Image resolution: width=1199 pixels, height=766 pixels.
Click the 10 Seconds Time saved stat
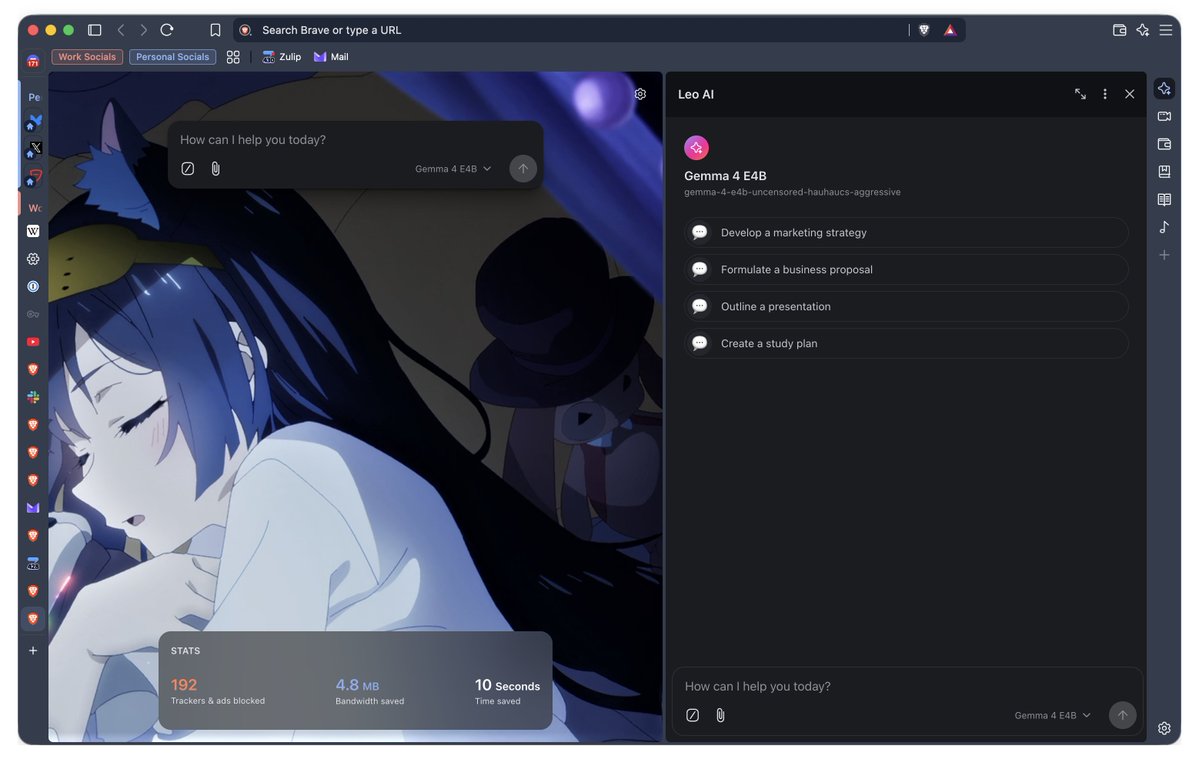coord(507,690)
